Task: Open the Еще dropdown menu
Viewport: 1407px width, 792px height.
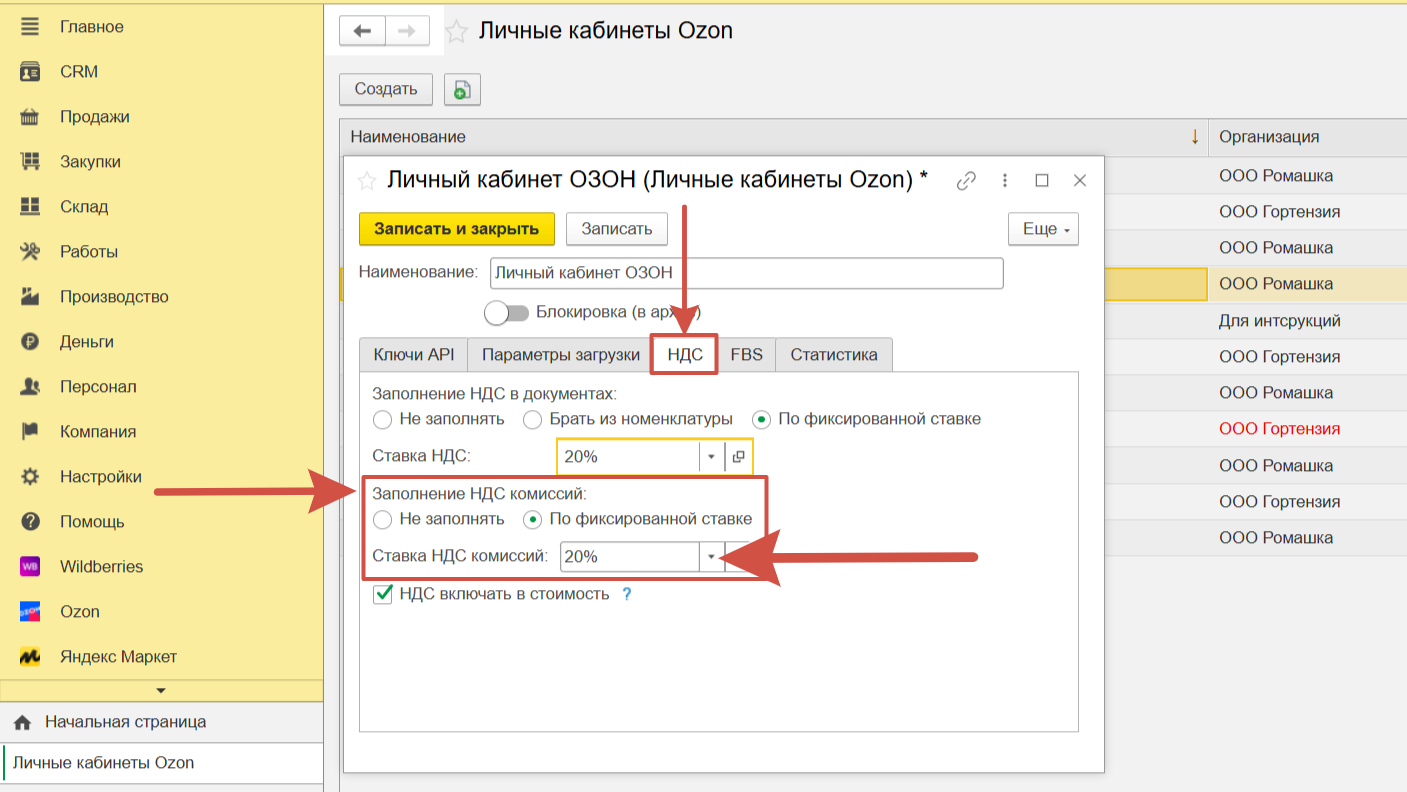Action: (x=1043, y=229)
